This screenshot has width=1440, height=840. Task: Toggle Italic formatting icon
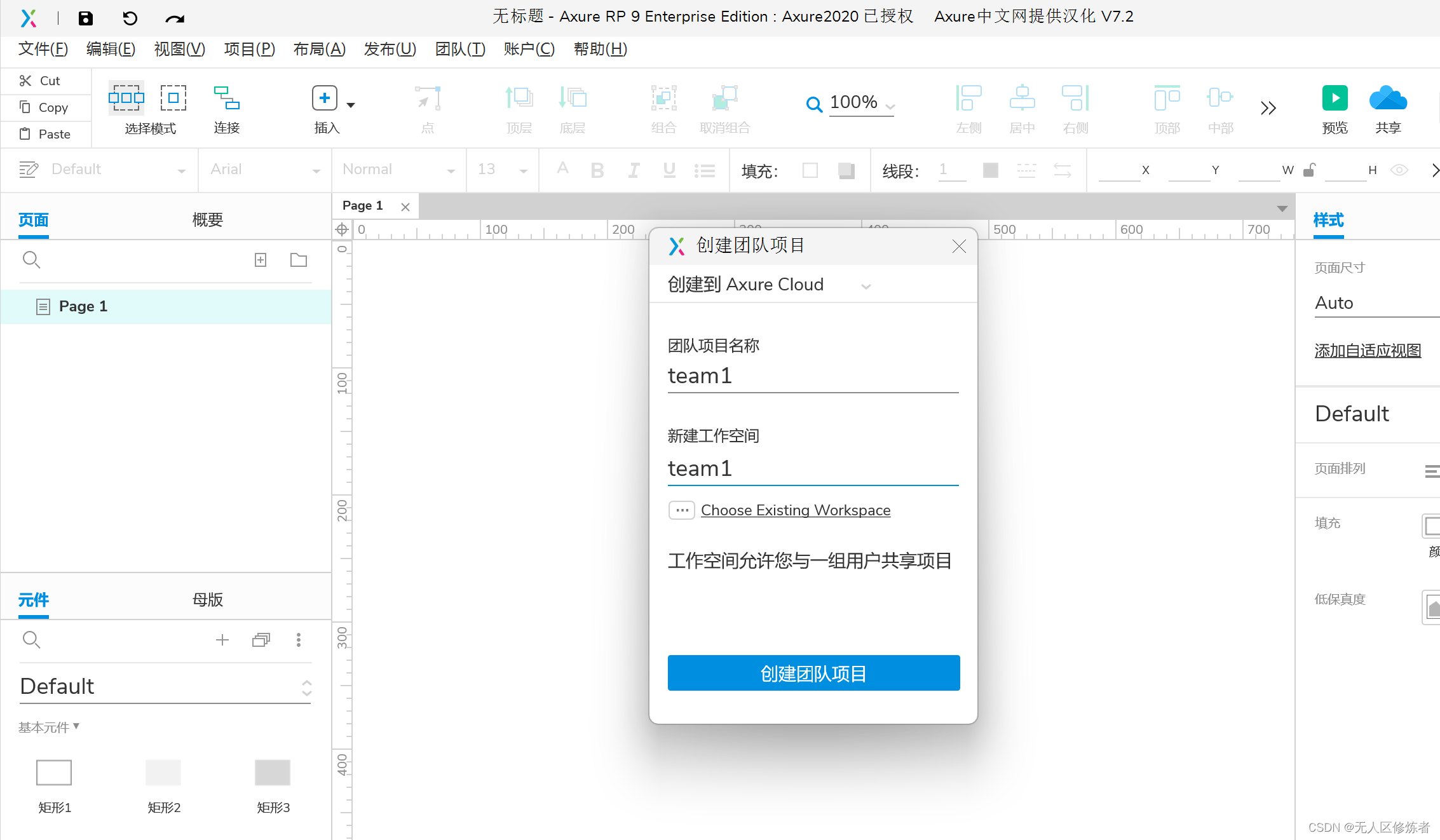click(x=633, y=170)
